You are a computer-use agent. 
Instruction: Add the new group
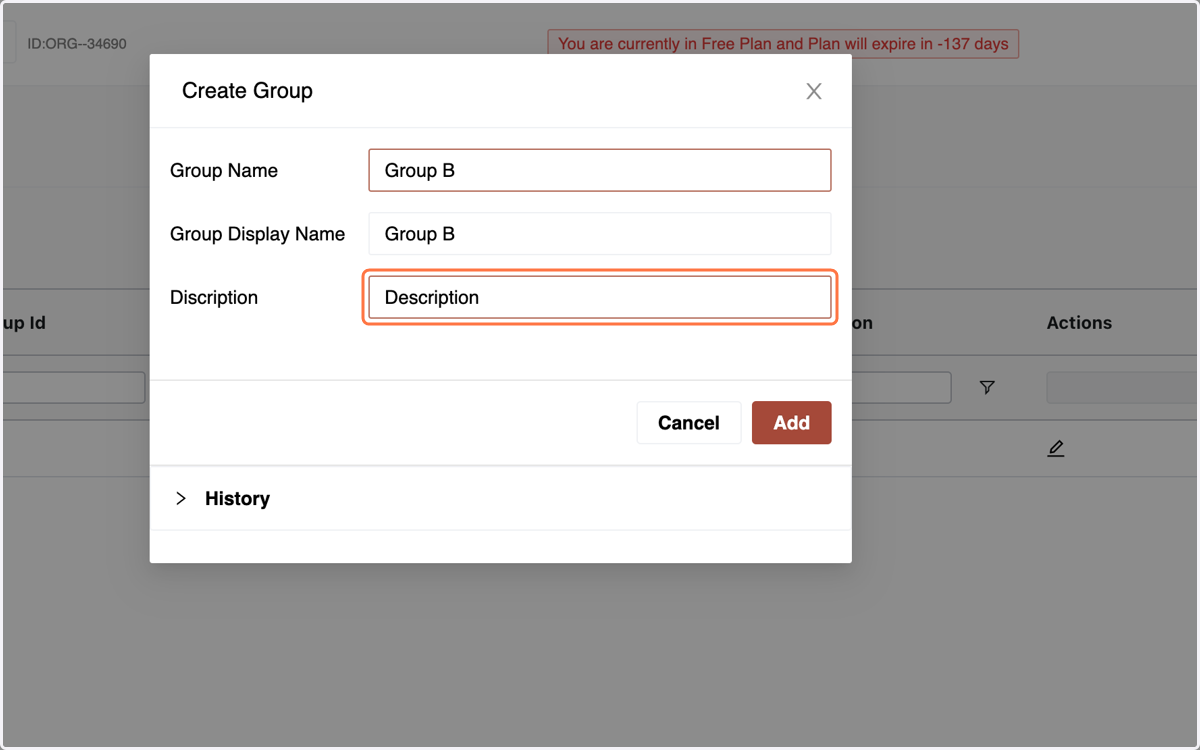pyautogui.click(x=791, y=423)
